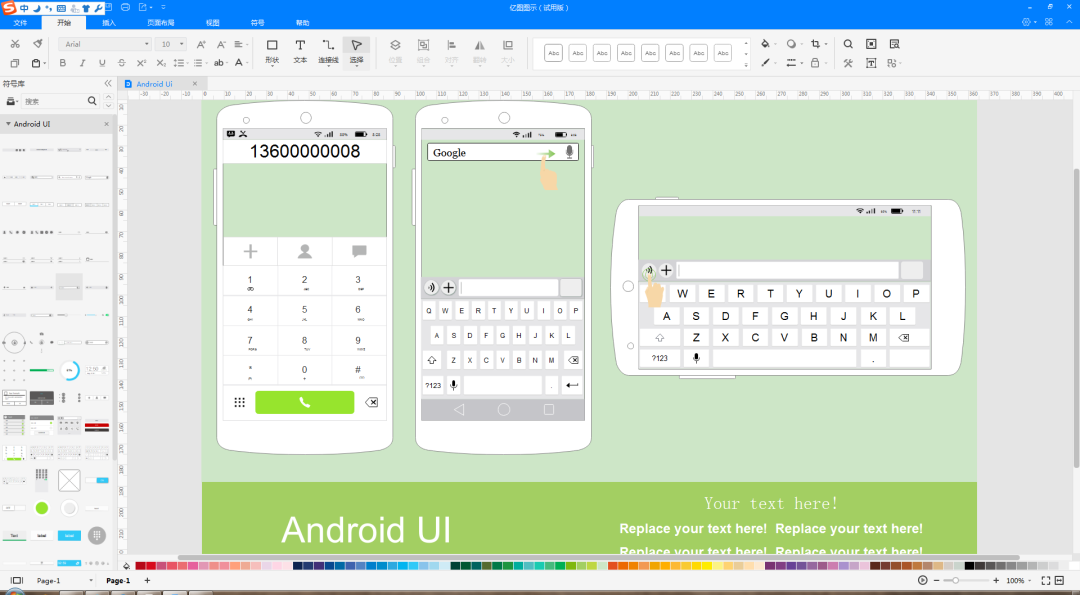Click the paint bucket fill icon
This screenshot has height=595, width=1080.
(x=765, y=44)
